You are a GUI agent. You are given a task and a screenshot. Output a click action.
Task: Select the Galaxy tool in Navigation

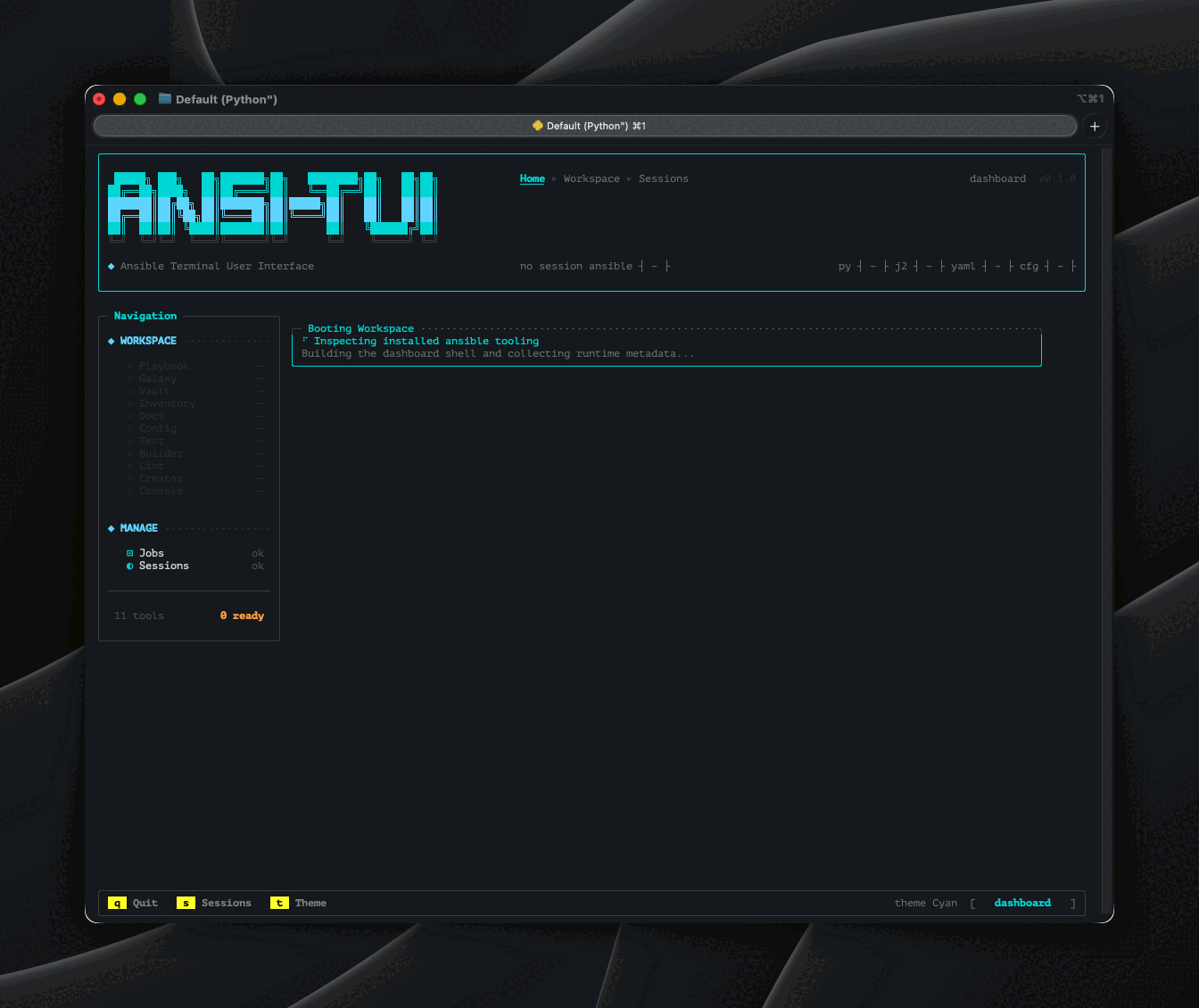coord(158,378)
